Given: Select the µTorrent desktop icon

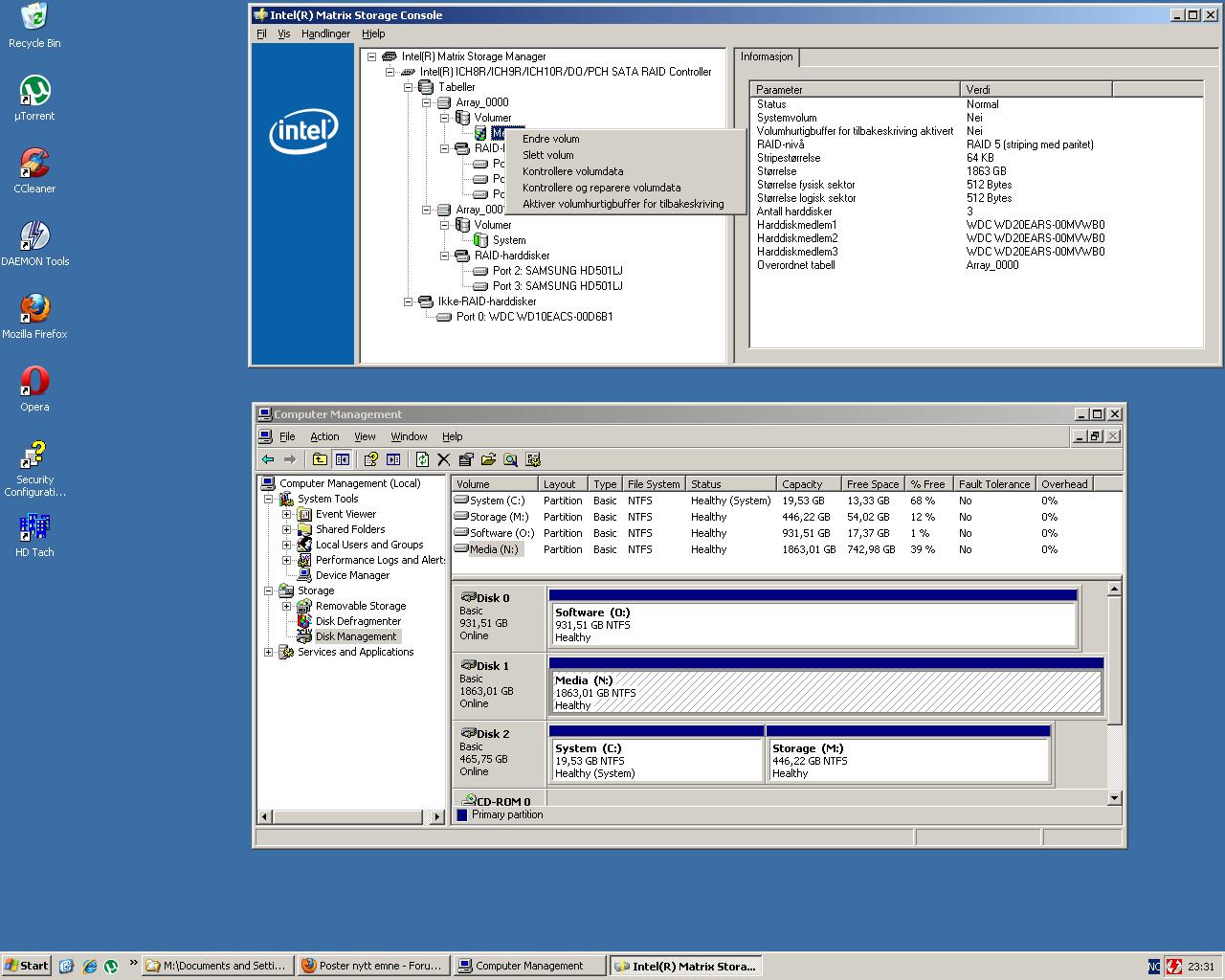Looking at the screenshot, I should pos(34,99).
